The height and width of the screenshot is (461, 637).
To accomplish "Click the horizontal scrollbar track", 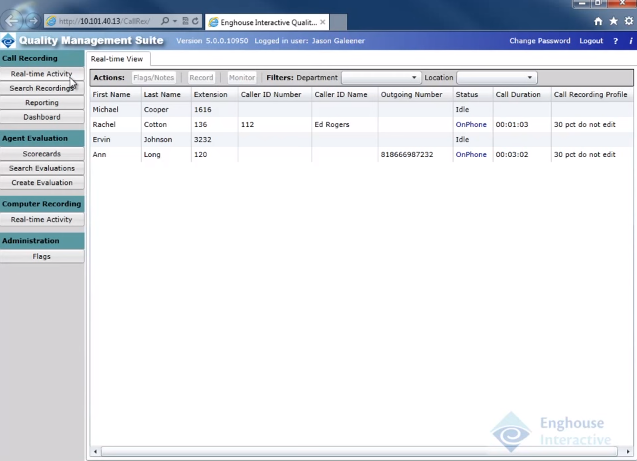I will tap(359, 451).
